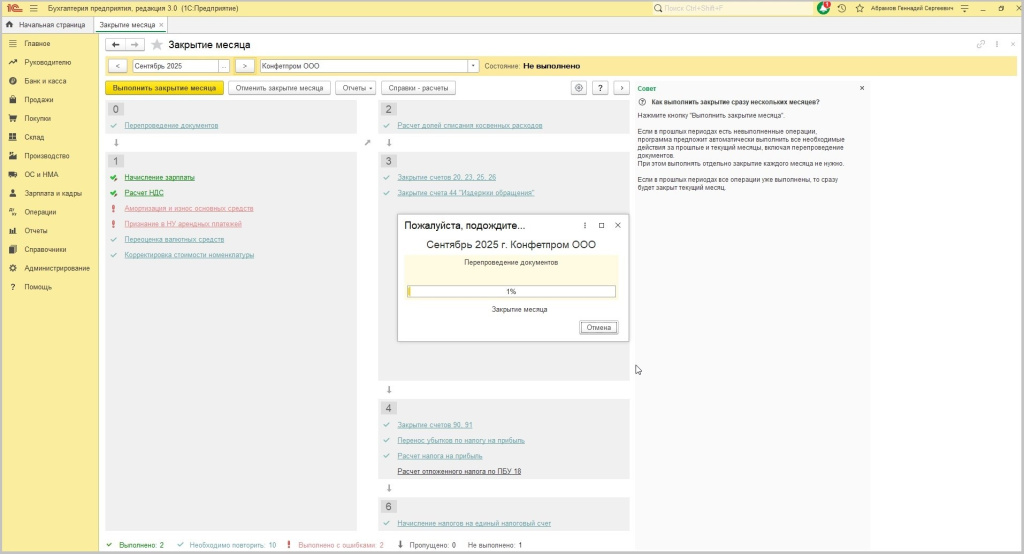Image resolution: width=1024 pixels, height=554 pixels.
Task: Click the search field Поиск Ctrl+Shift+F
Action: [x=732, y=8]
